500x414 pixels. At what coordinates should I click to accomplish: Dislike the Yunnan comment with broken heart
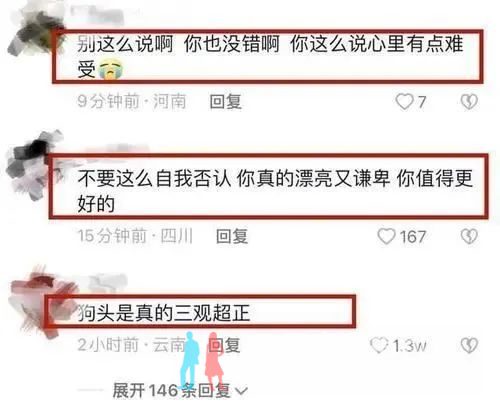tap(469, 345)
